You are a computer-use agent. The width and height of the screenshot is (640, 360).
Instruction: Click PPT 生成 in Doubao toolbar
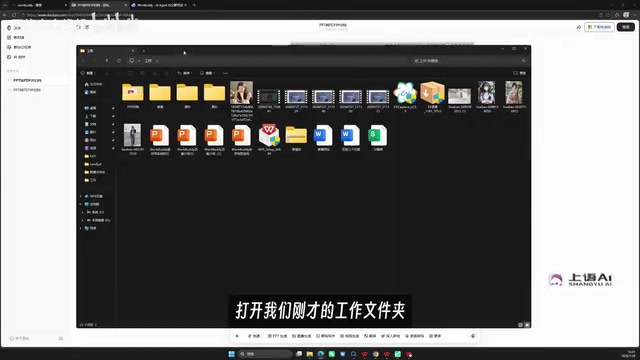coord(278,336)
